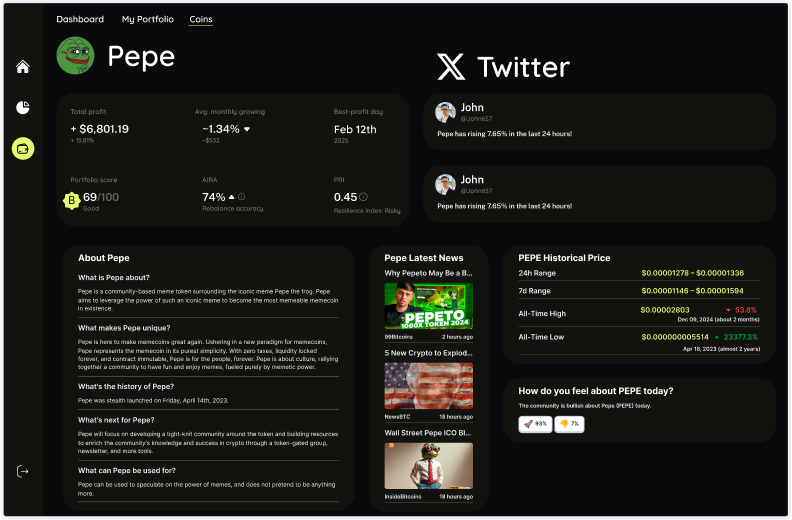
Task: Open the 'Wall Street Pepe ICO Bl...' headline
Action: pos(428,433)
